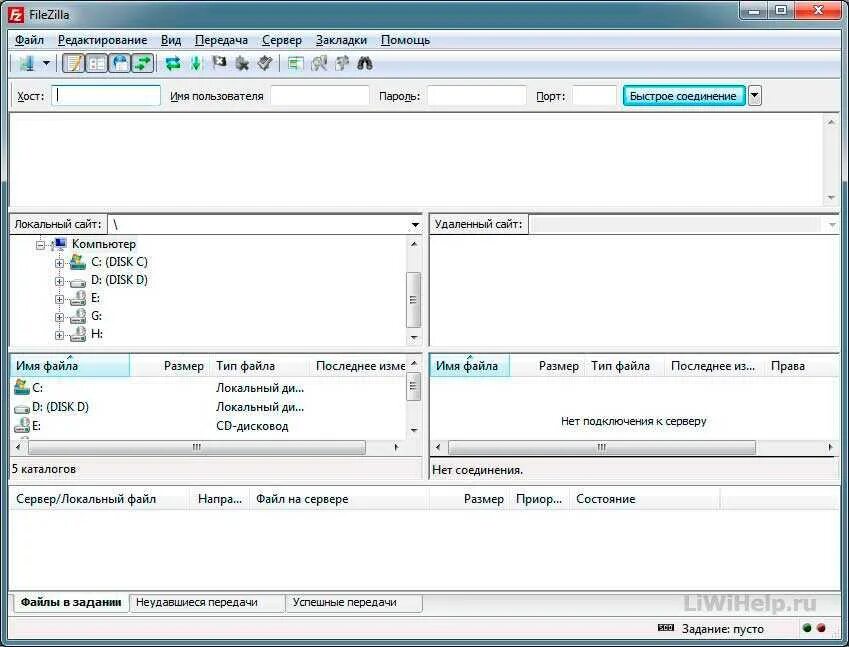
Task: Click the binoculars file search icon
Action: (x=365, y=64)
